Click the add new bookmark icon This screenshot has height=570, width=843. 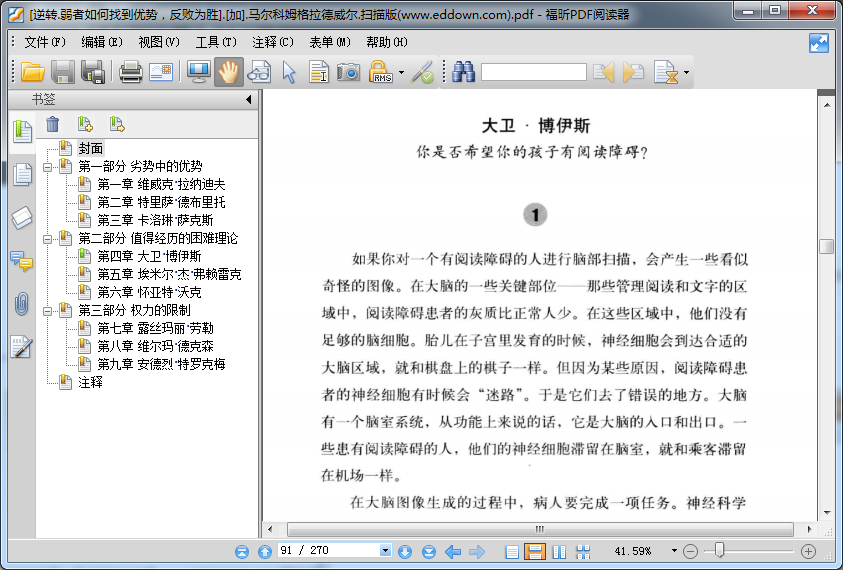tap(85, 124)
